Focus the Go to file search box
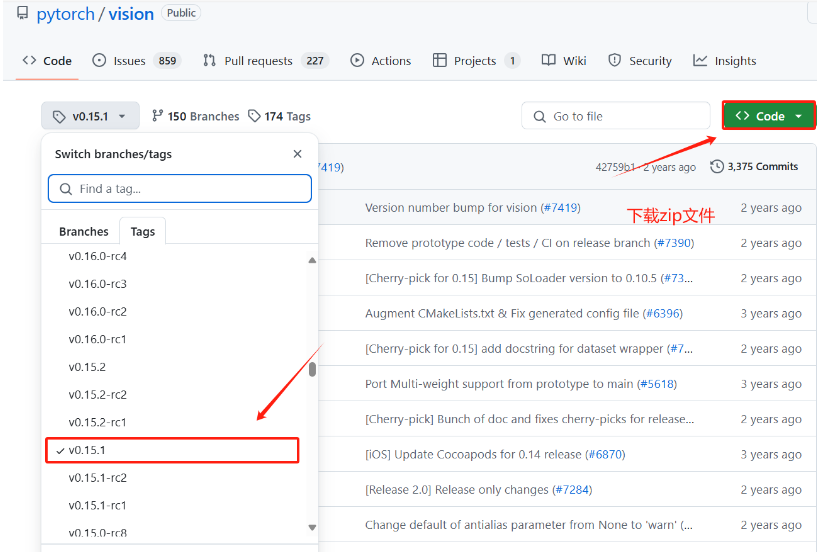 tap(615, 116)
